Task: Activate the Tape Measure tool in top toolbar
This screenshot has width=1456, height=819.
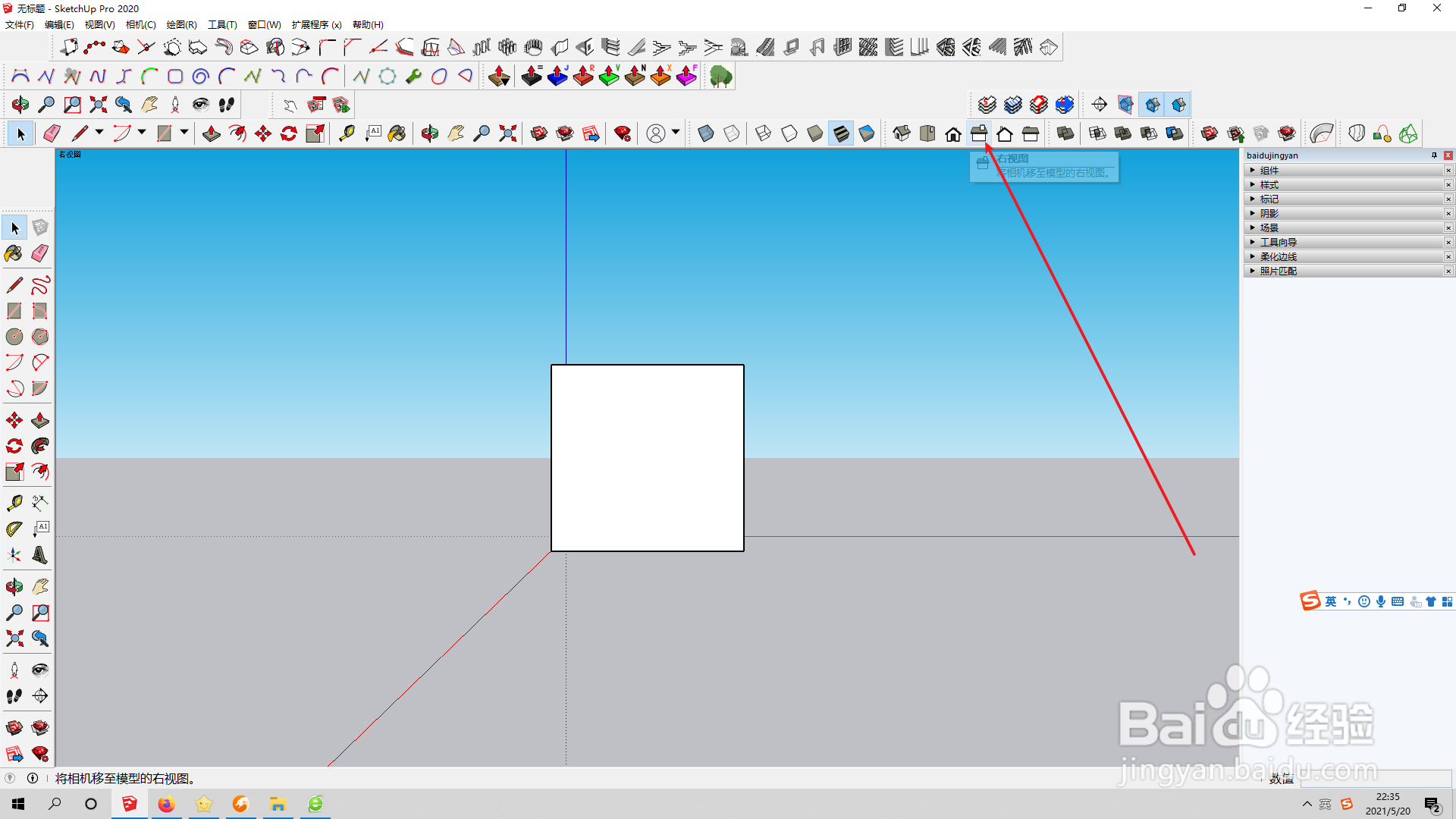Action: (347, 134)
